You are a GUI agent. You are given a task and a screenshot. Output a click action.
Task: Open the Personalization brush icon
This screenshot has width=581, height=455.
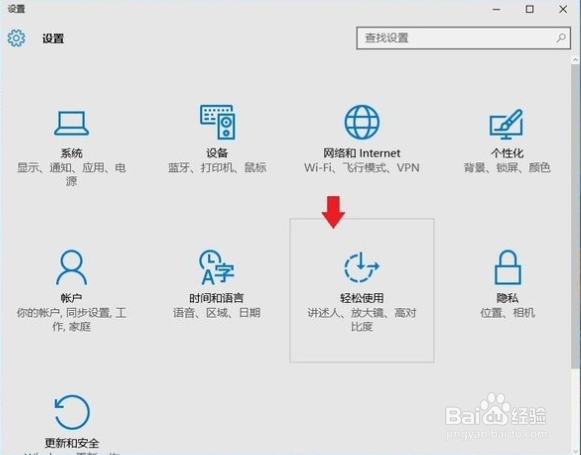[x=506, y=124]
